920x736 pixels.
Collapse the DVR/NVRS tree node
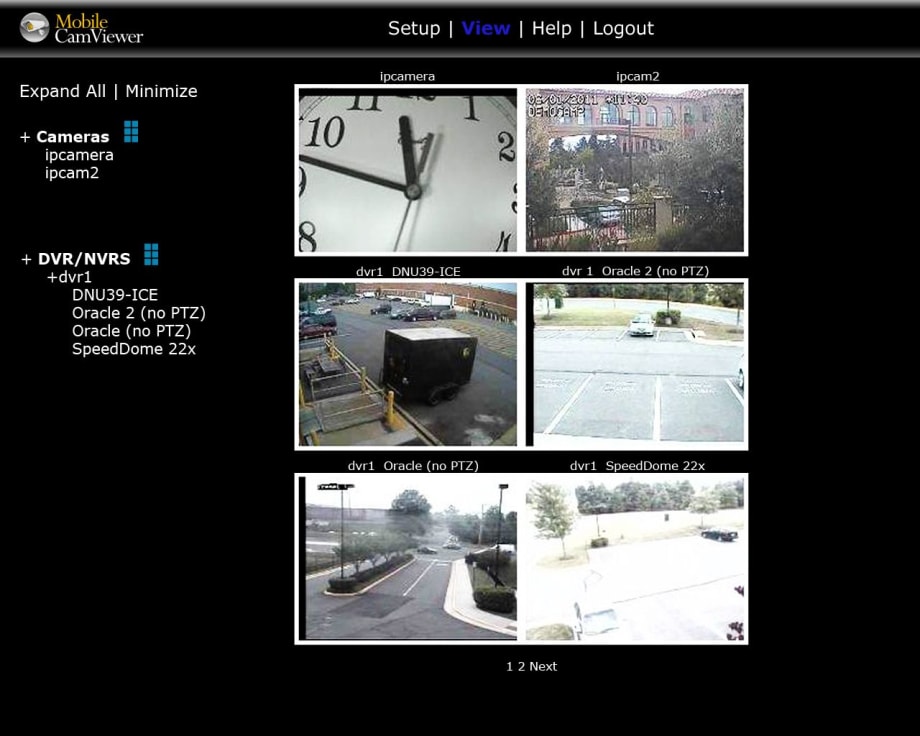point(25,258)
